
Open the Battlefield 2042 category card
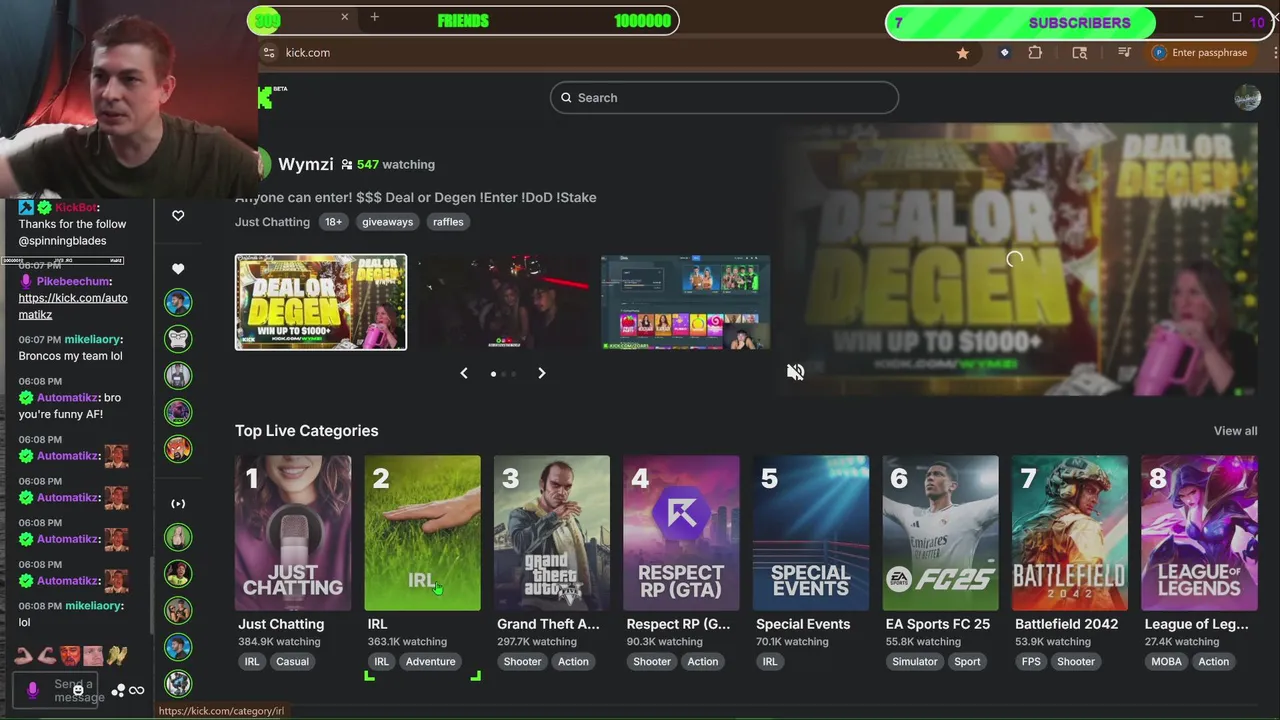click(x=1070, y=533)
